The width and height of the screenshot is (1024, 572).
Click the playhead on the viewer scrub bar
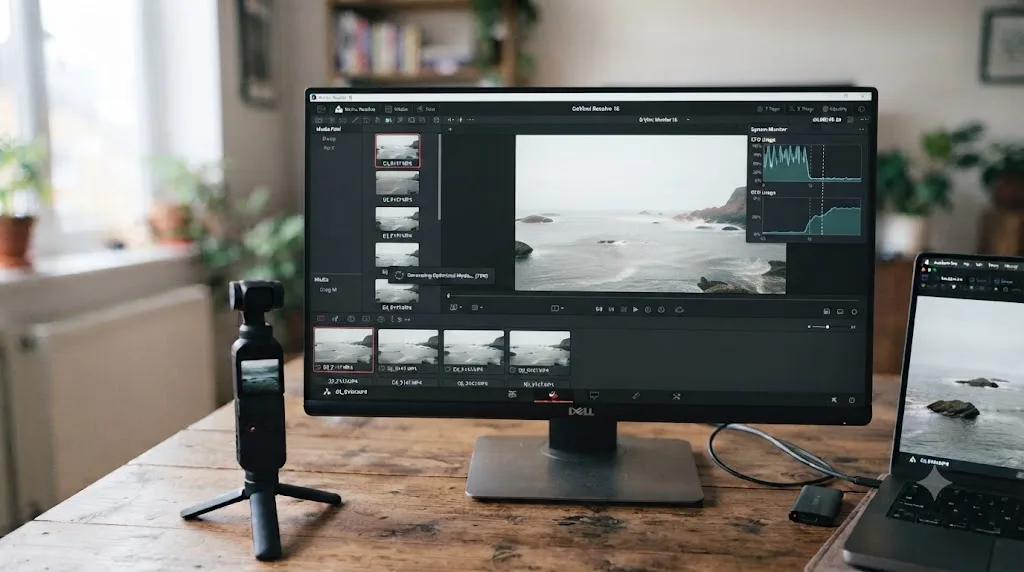(x=449, y=296)
